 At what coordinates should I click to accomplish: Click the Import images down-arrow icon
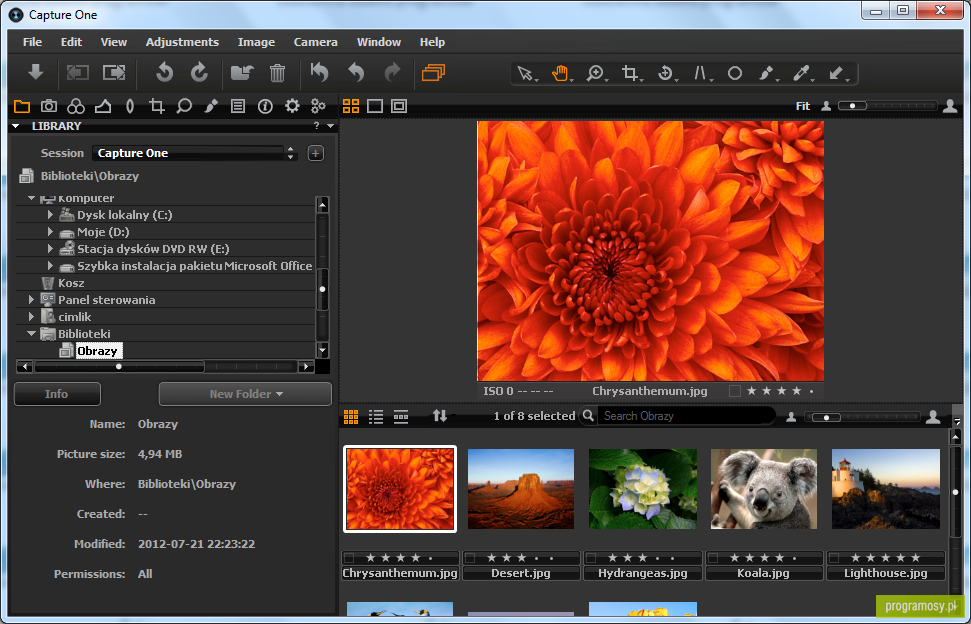pos(35,72)
